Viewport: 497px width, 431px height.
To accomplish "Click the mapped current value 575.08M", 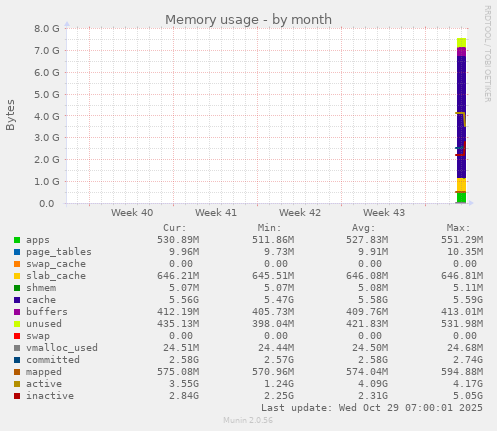I will [x=178, y=372].
